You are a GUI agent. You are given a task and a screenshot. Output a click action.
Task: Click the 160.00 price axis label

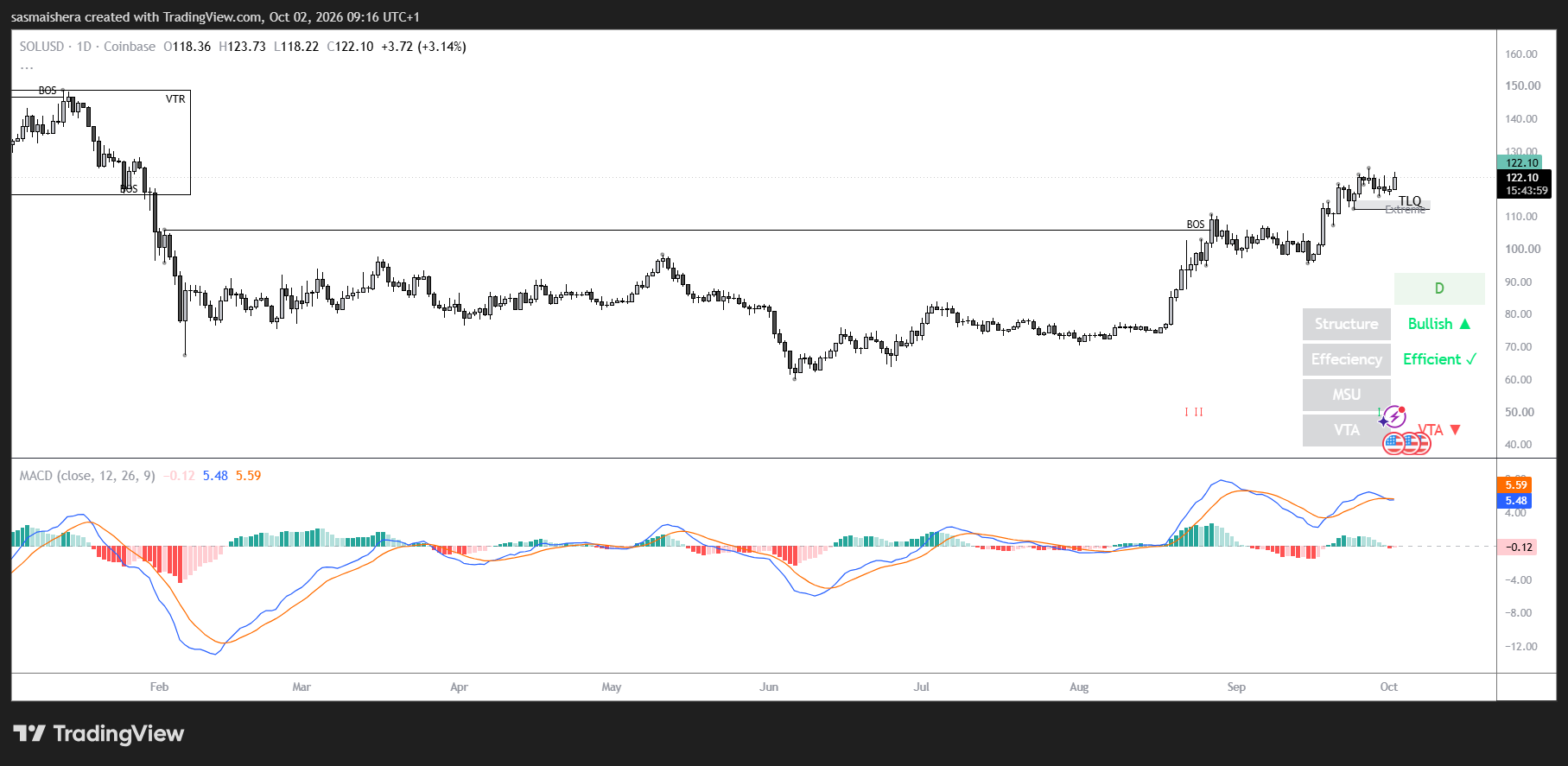click(x=1521, y=54)
